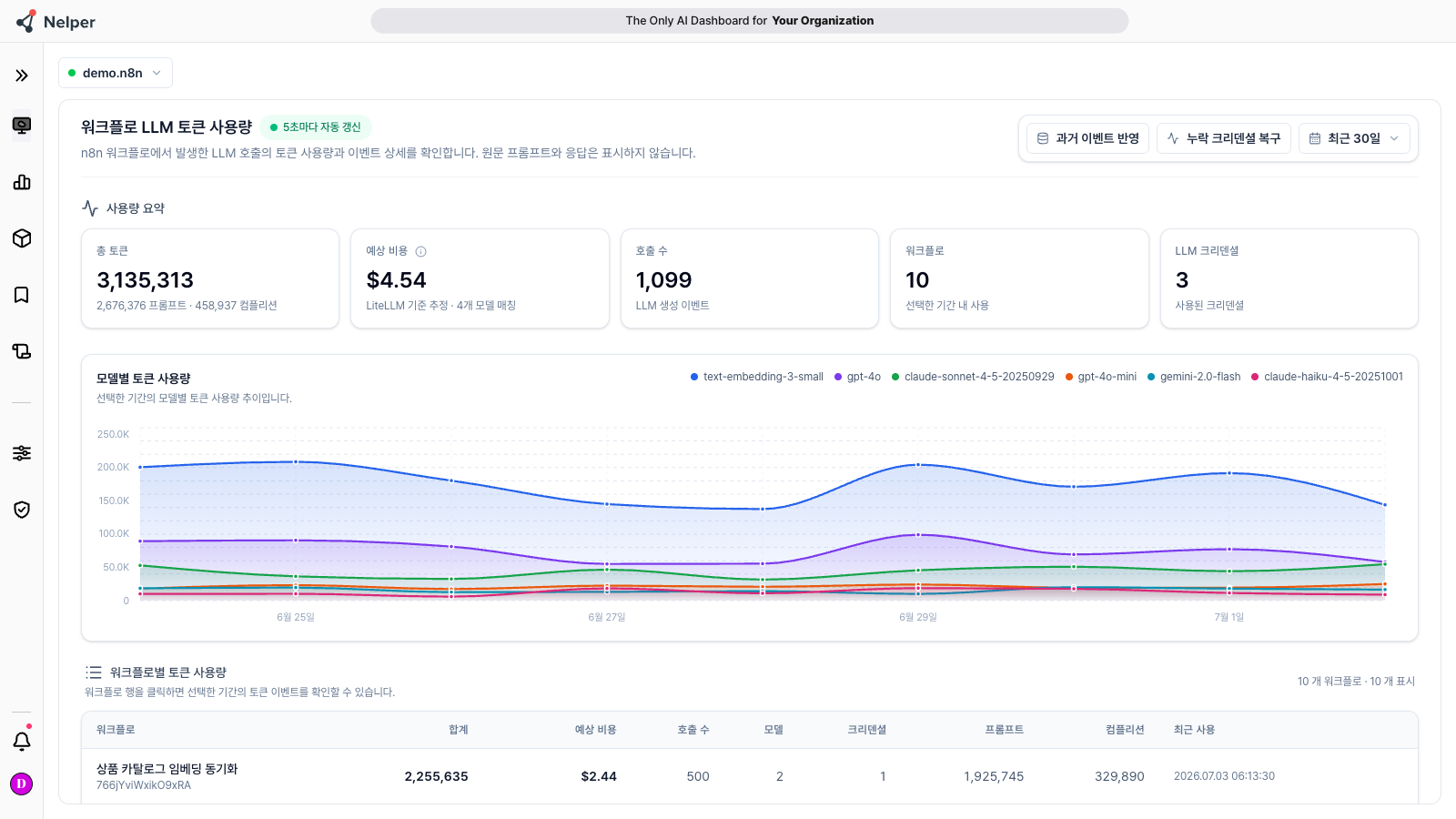Image resolution: width=1456 pixels, height=819 pixels.
Task: Click the 6월 25일 chart axis label
Action: [296, 617]
